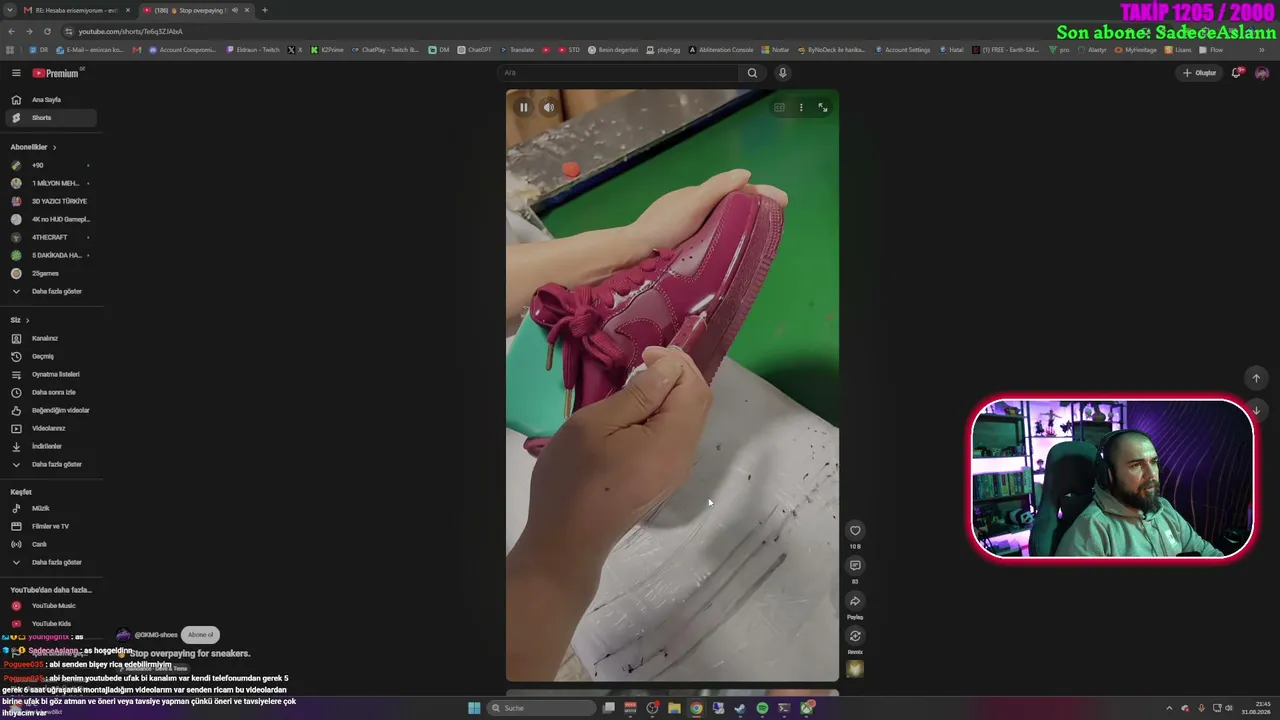1280x720 pixels.
Task: Click the Oluştur create button
Action: coord(1200,73)
